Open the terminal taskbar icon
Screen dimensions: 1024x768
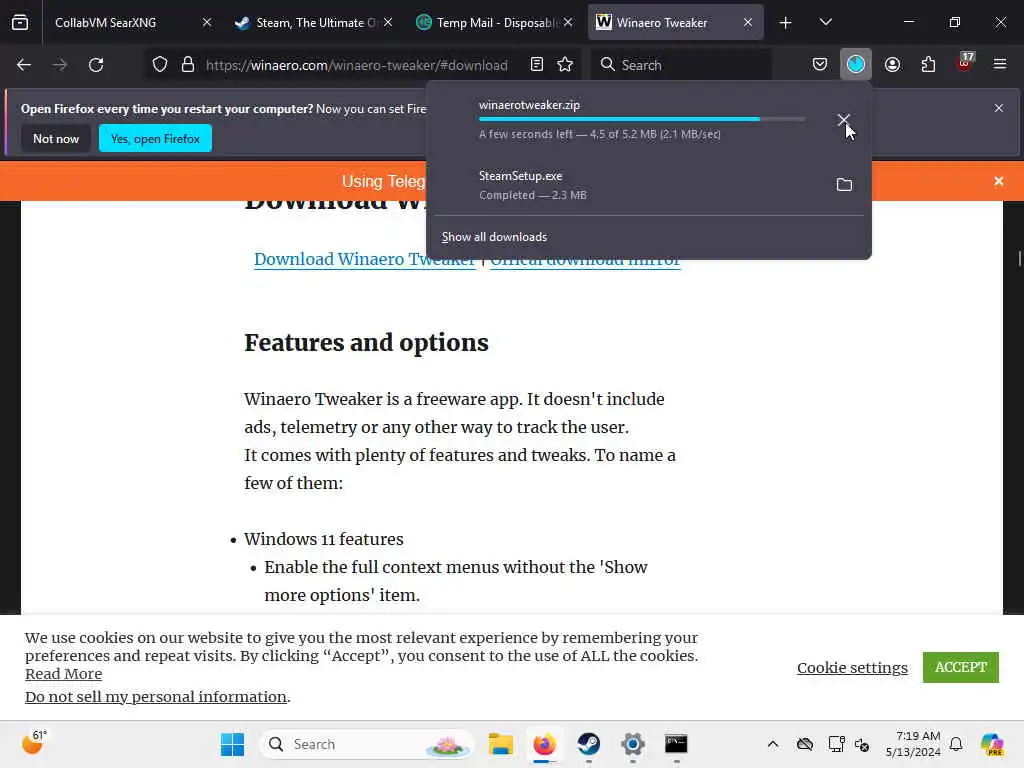click(676, 744)
